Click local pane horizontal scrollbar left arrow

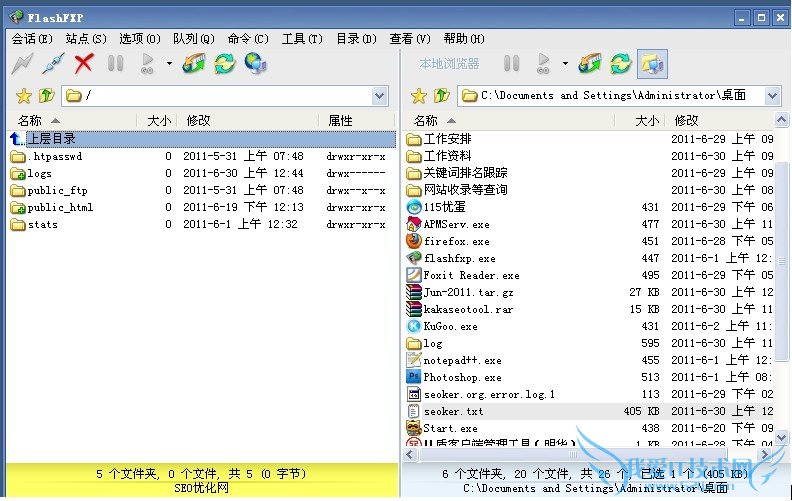pos(410,455)
